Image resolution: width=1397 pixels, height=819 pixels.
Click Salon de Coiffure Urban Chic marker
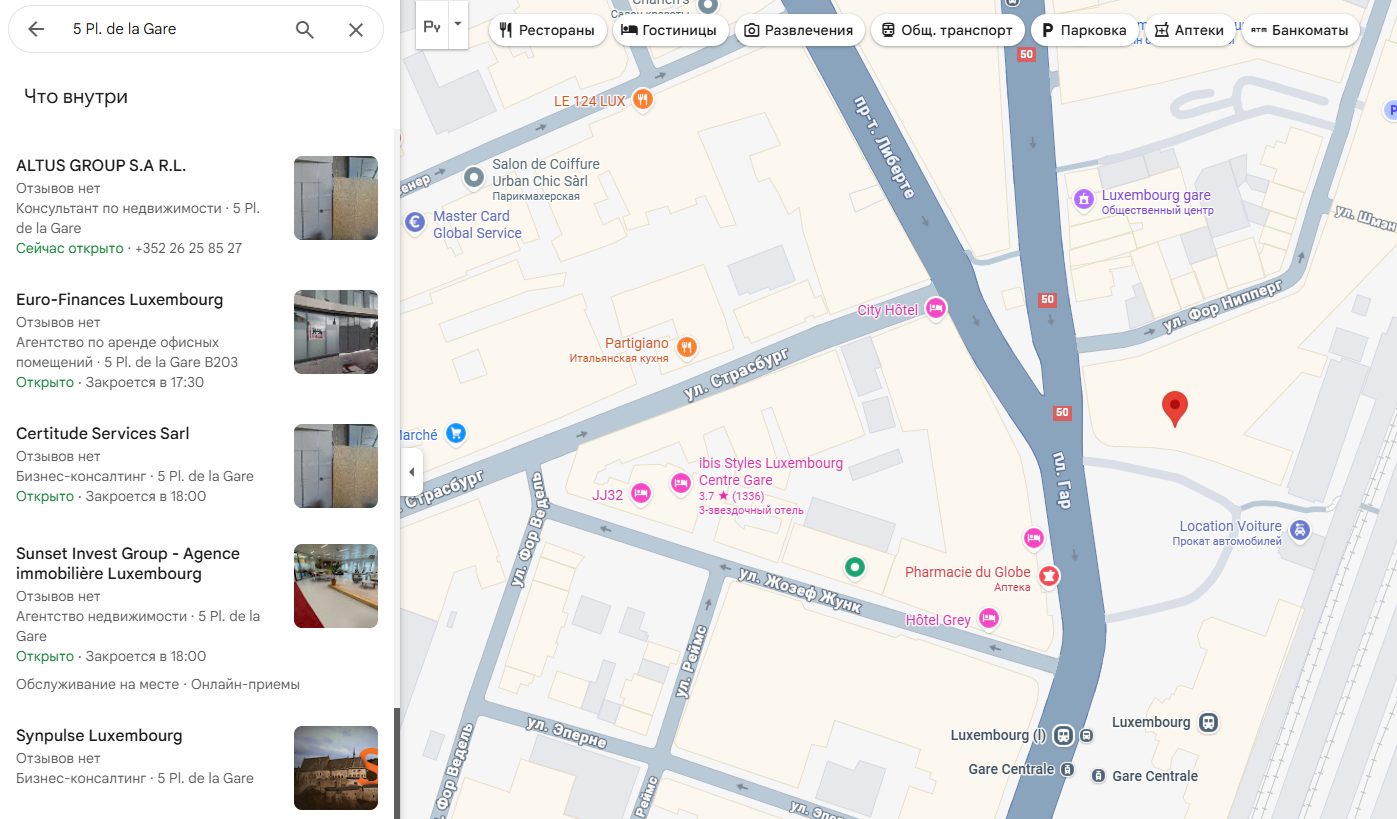[x=474, y=178]
